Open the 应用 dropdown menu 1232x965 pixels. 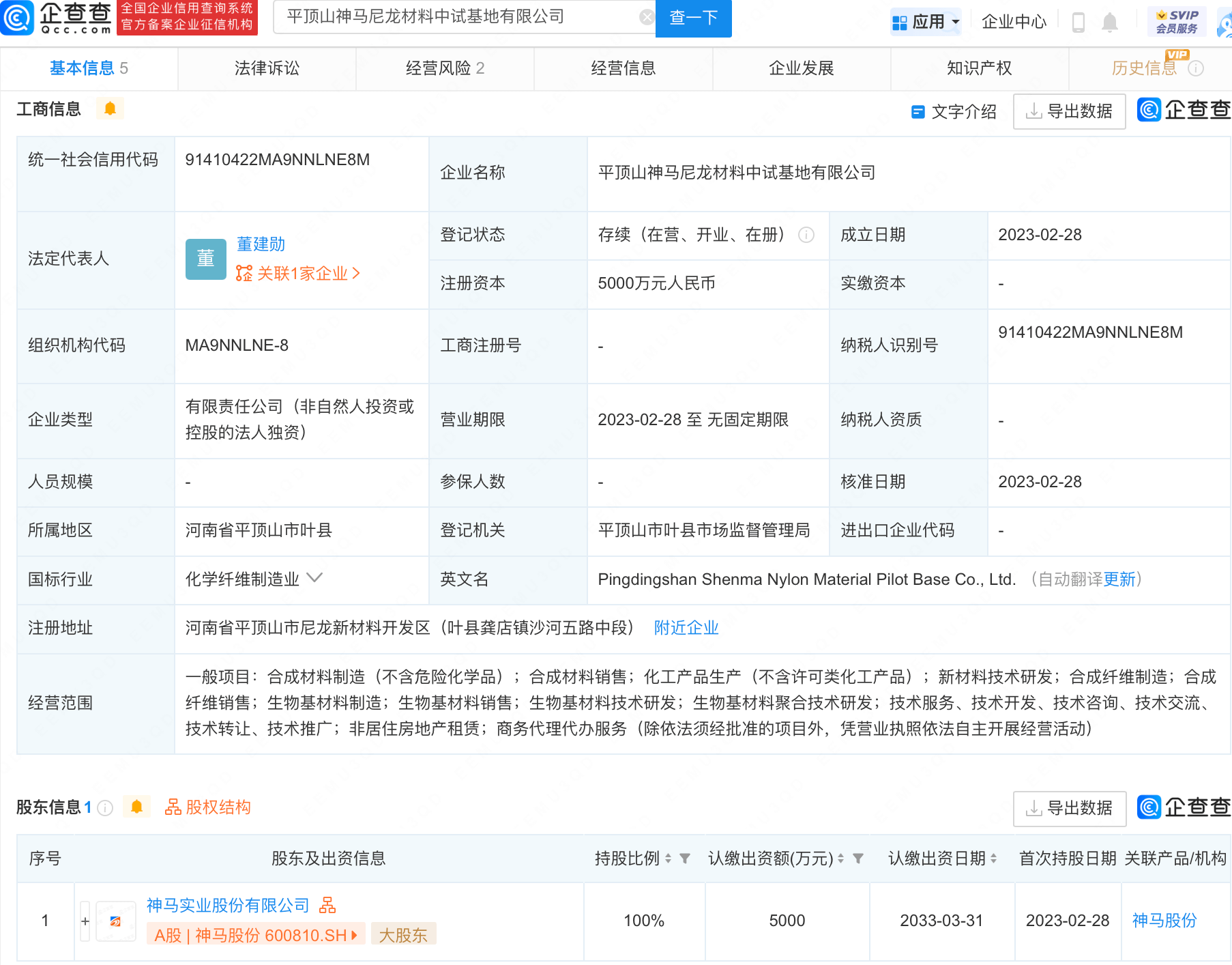coord(926,22)
